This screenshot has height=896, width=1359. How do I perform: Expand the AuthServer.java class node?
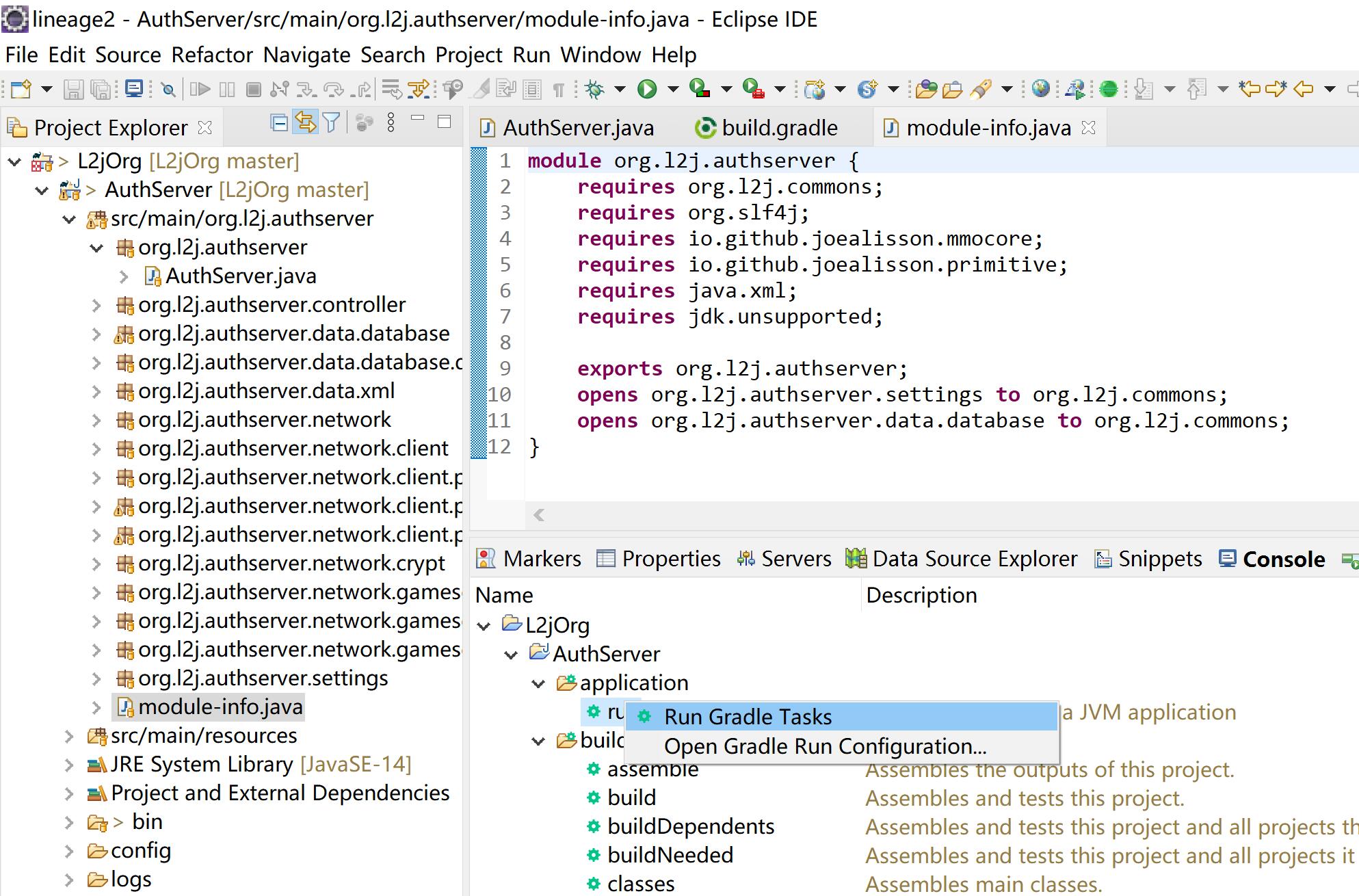(124, 277)
